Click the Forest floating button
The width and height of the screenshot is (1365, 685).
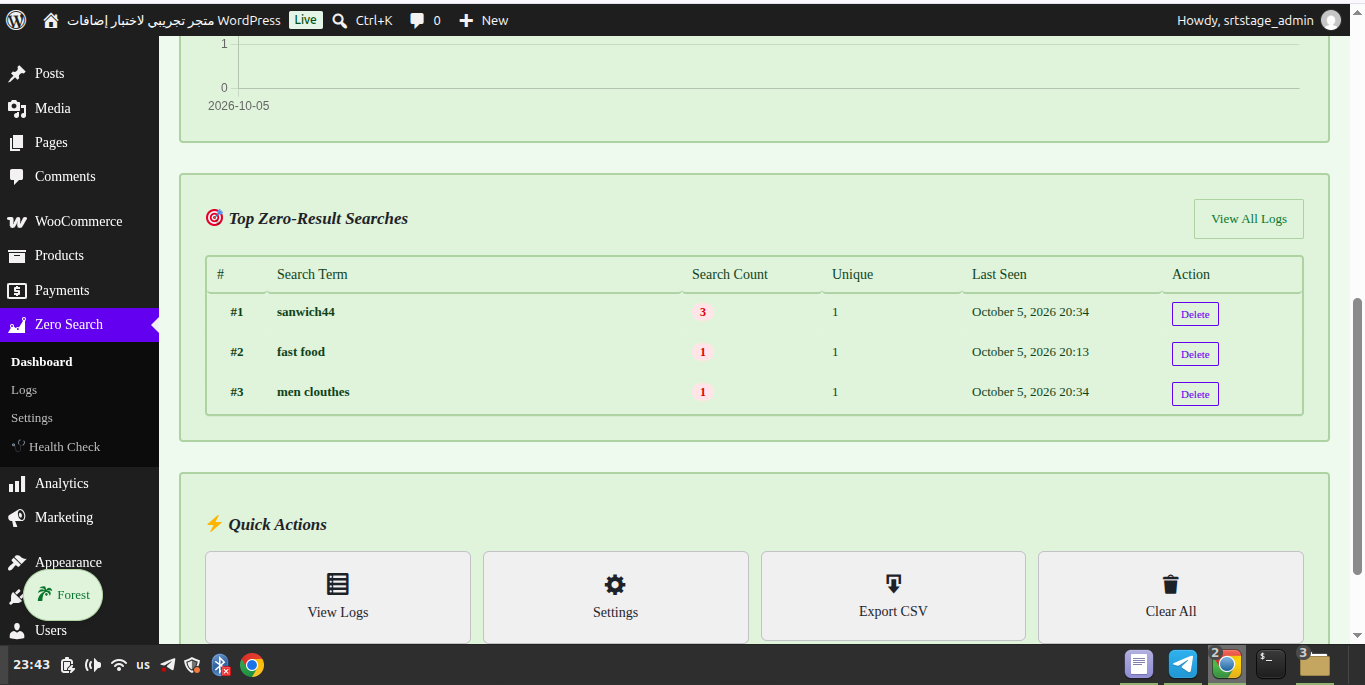(x=63, y=595)
